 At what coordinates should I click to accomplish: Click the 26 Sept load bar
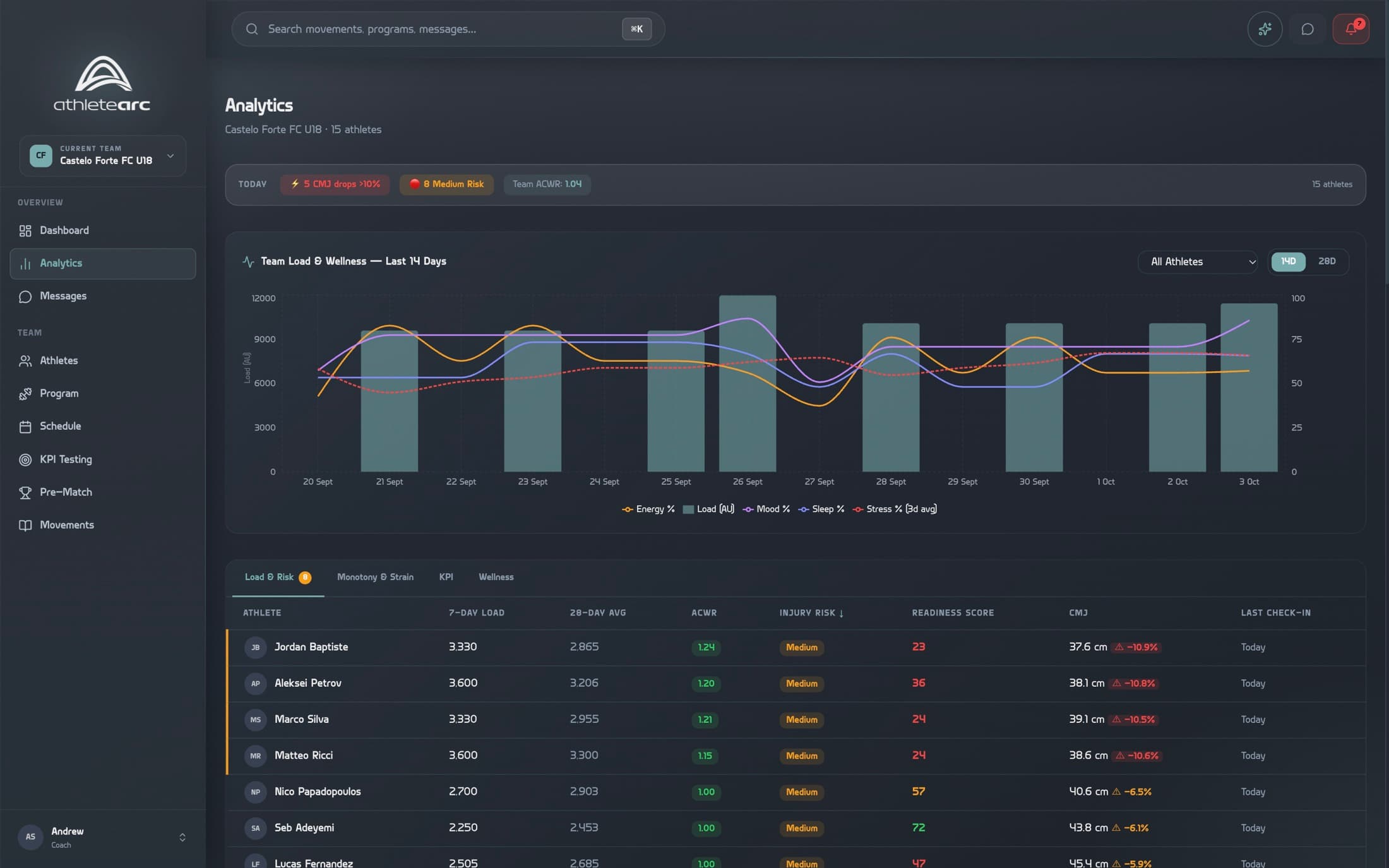748,383
